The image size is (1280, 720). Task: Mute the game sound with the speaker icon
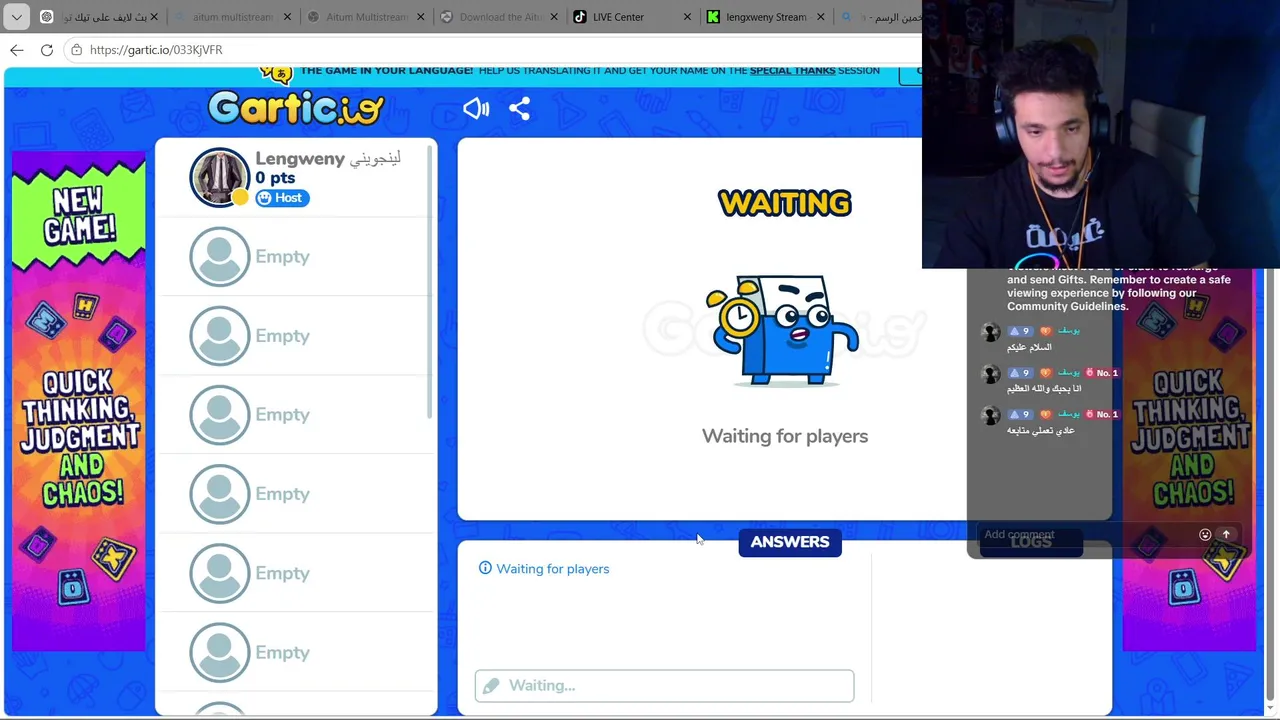476,109
